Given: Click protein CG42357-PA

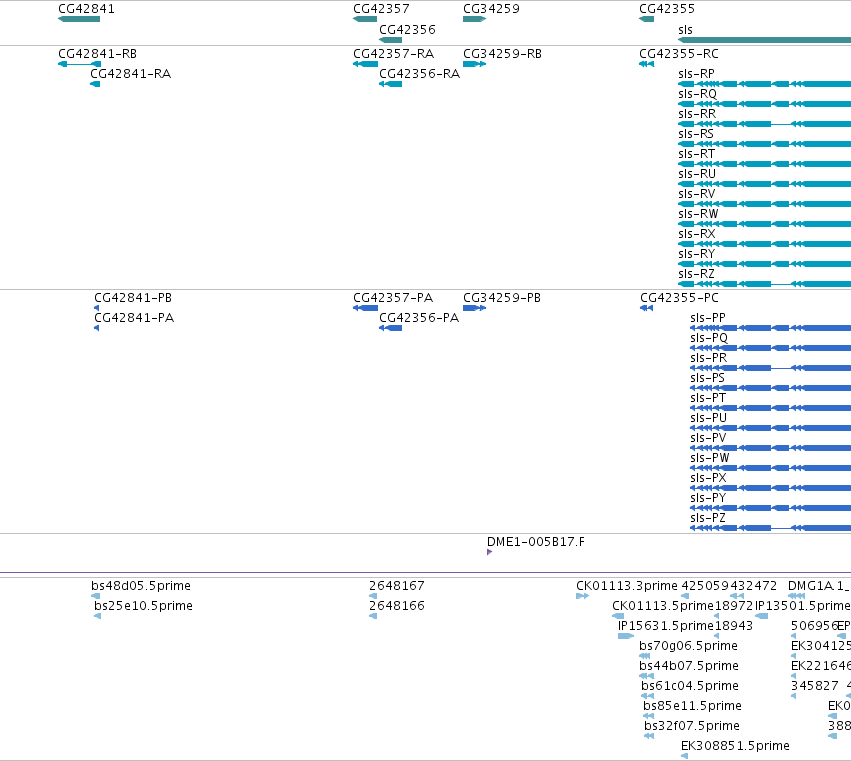Looking at the screenshot, I should point(365,308).
